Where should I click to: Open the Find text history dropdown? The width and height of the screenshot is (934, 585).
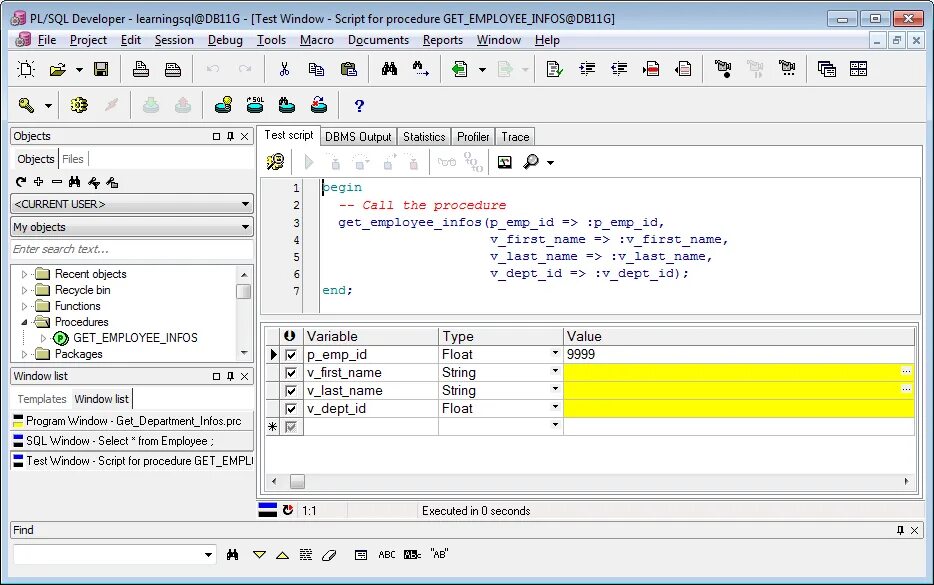pyautogui.click(x=208, y=555)
